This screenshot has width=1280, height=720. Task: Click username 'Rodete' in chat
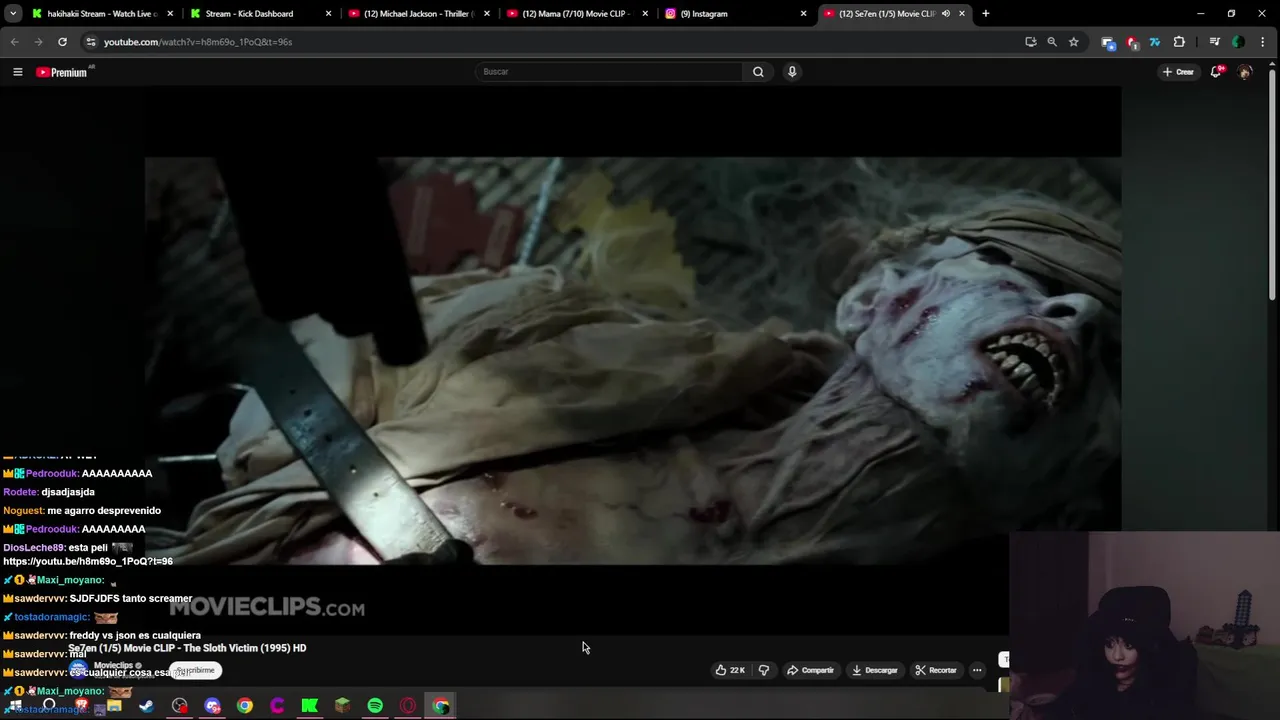(20, 492)
